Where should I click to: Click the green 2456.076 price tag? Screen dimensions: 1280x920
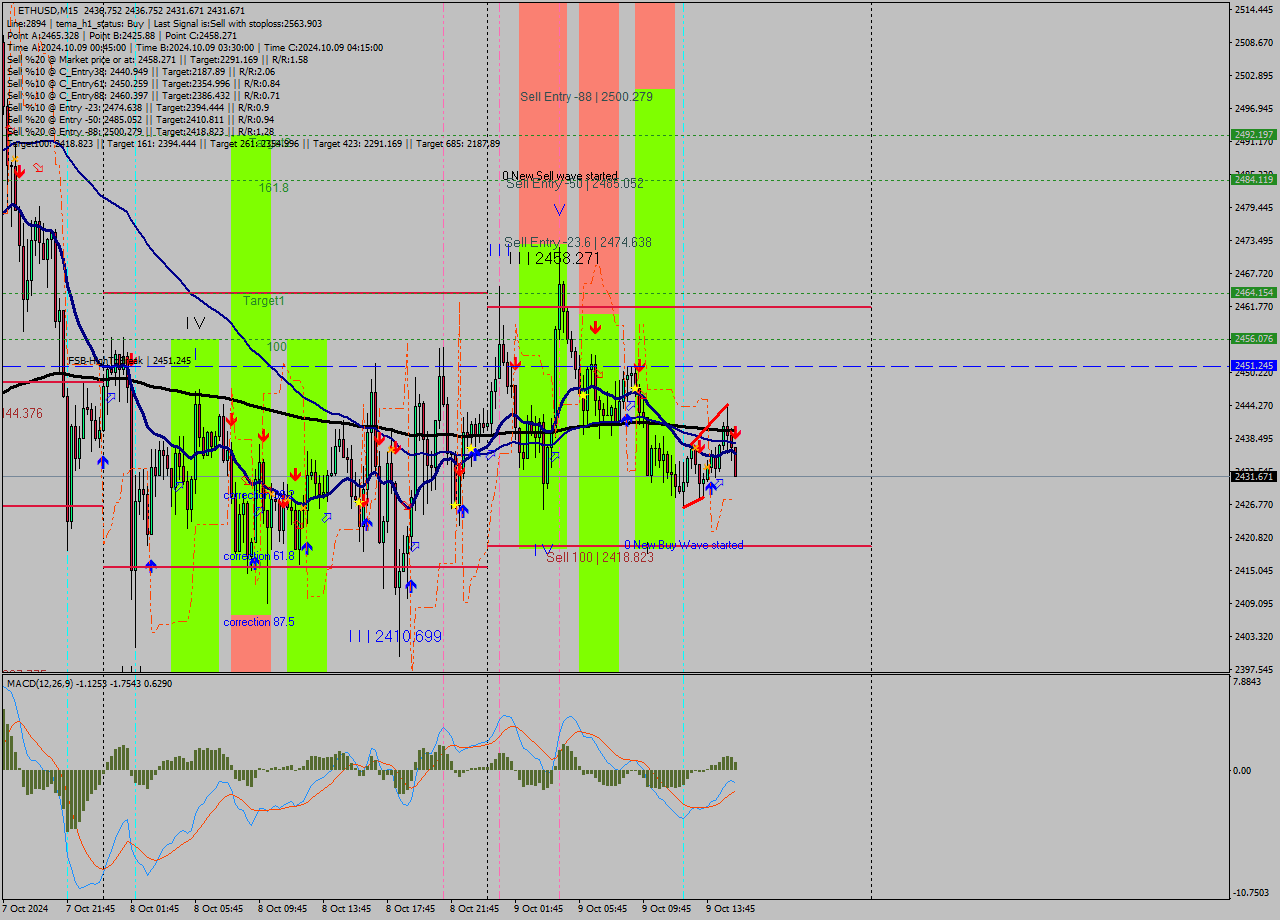click(1254, 338)
